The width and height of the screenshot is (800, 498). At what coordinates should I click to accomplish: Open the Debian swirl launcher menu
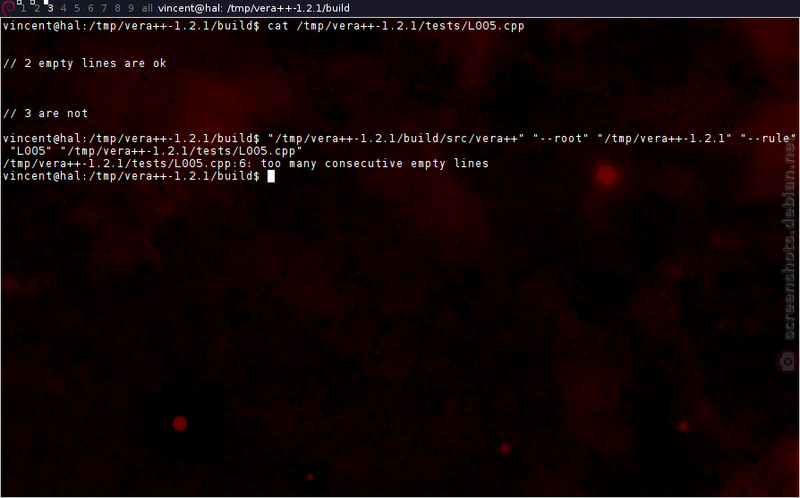[x=8, y=8]
